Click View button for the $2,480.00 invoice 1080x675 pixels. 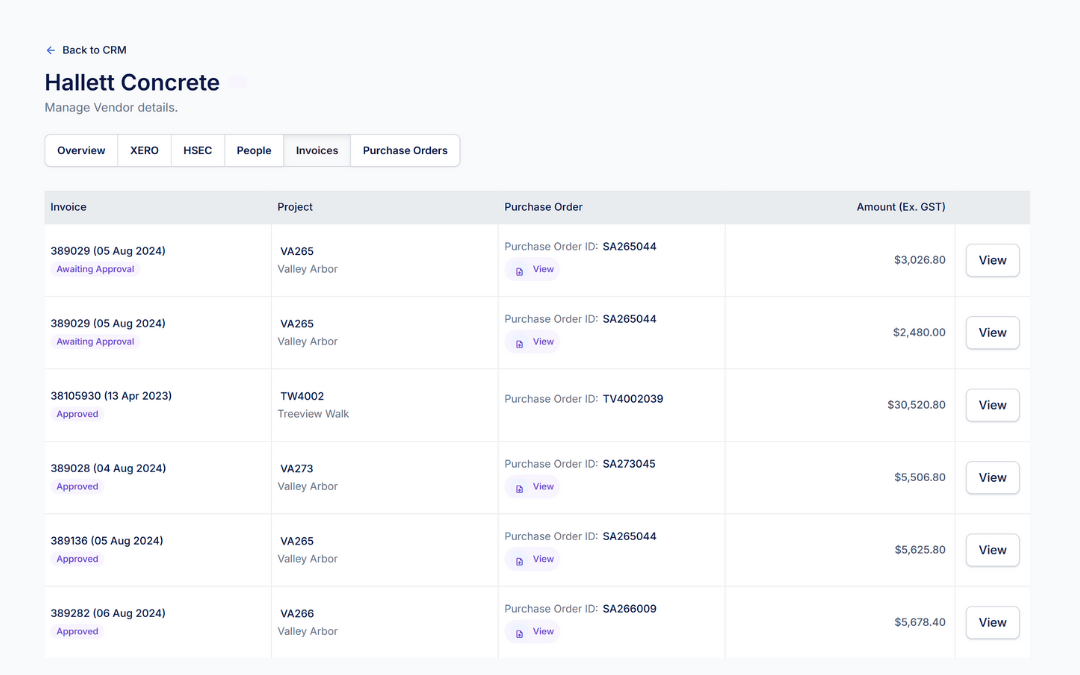[993, 333]
